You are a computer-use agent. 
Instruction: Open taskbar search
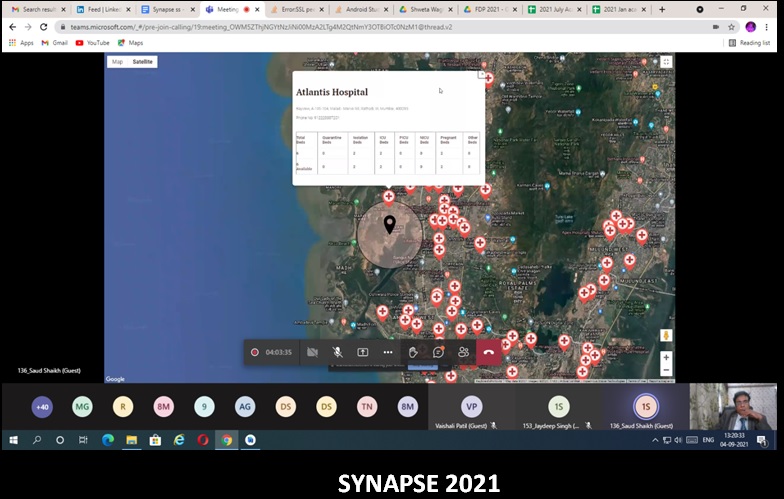coord(37,440)
